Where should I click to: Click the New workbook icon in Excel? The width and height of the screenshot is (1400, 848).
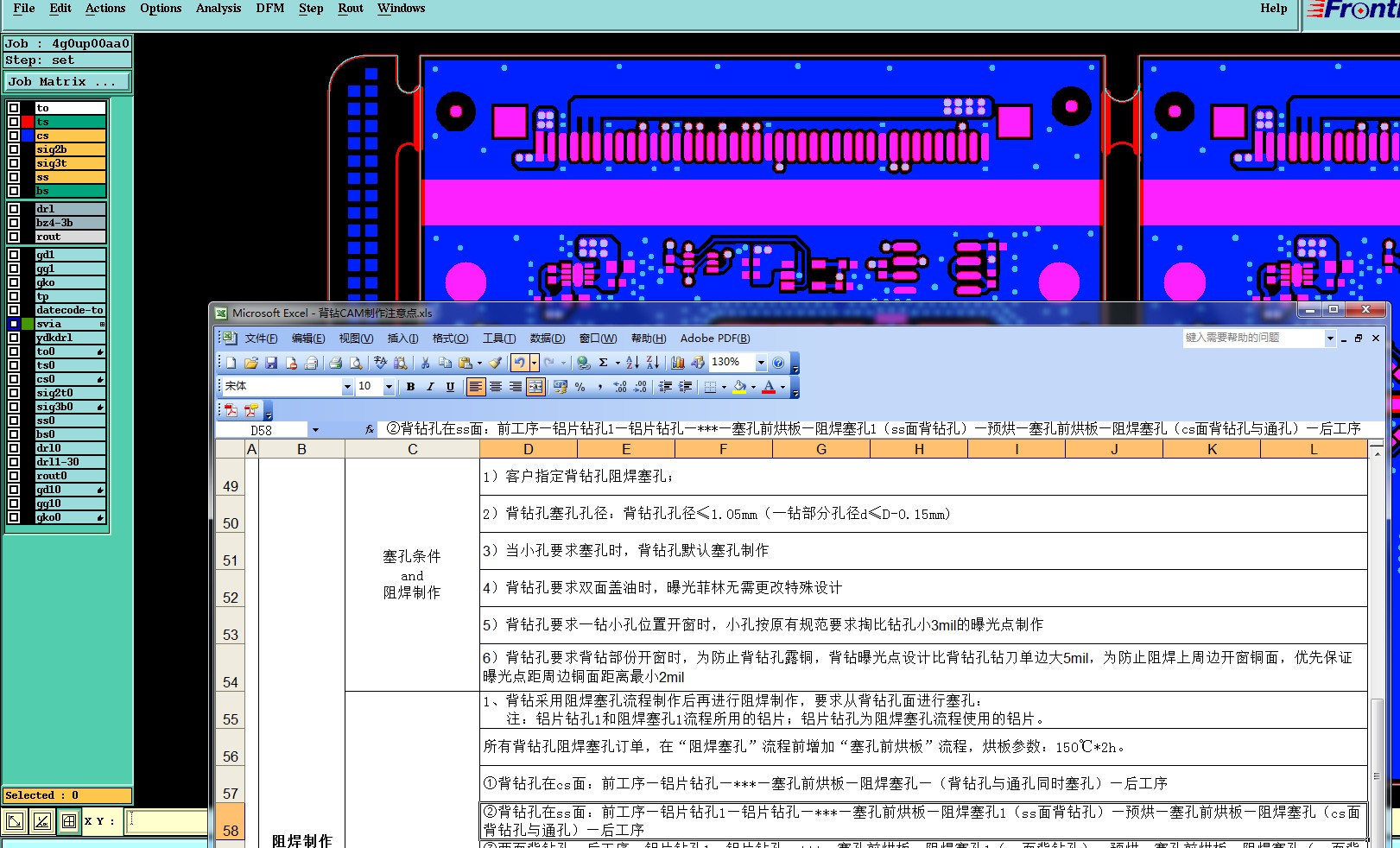pos(231,363)
